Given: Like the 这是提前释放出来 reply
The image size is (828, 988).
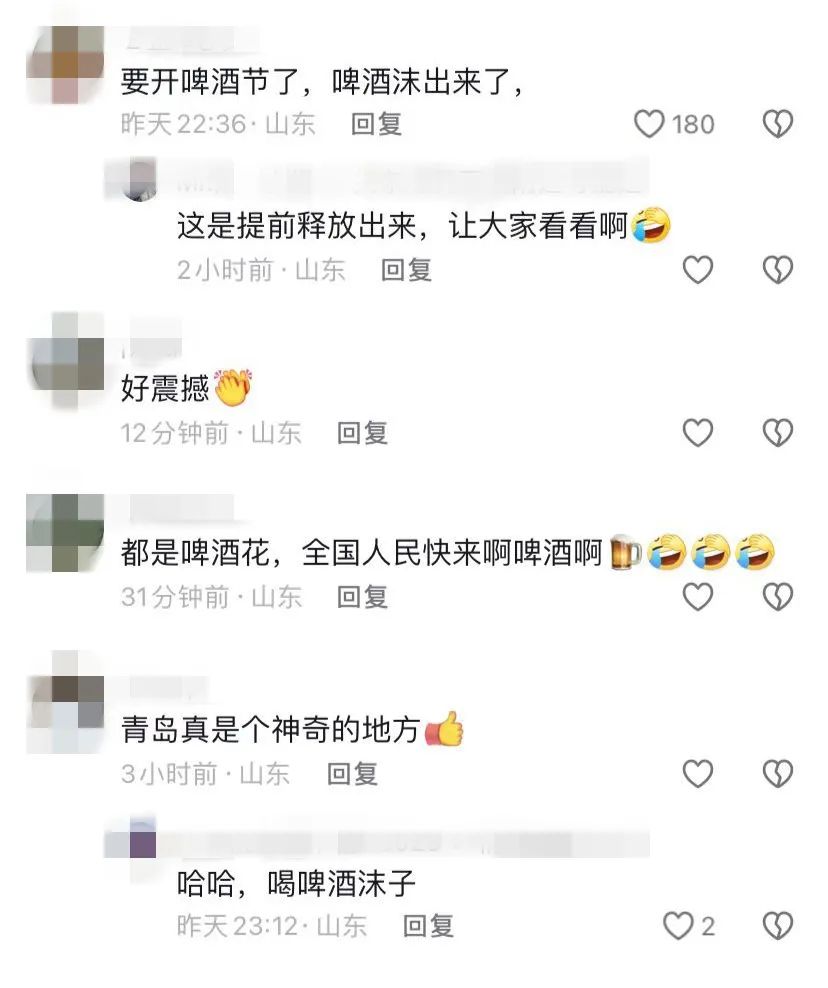Looking at the screenshot, I should pyautogui.click(x=698, y=270).
